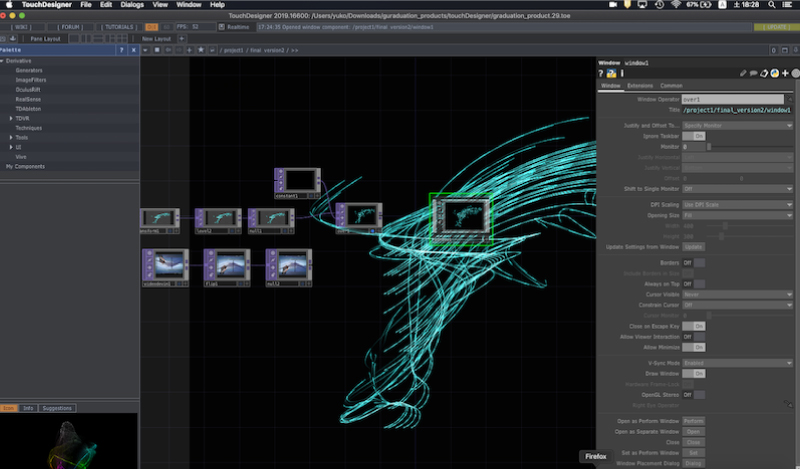Toggle the Ignore Taskbar switch
The width and height of the screenshot is (800, 469).
click(x=694, y=136)
